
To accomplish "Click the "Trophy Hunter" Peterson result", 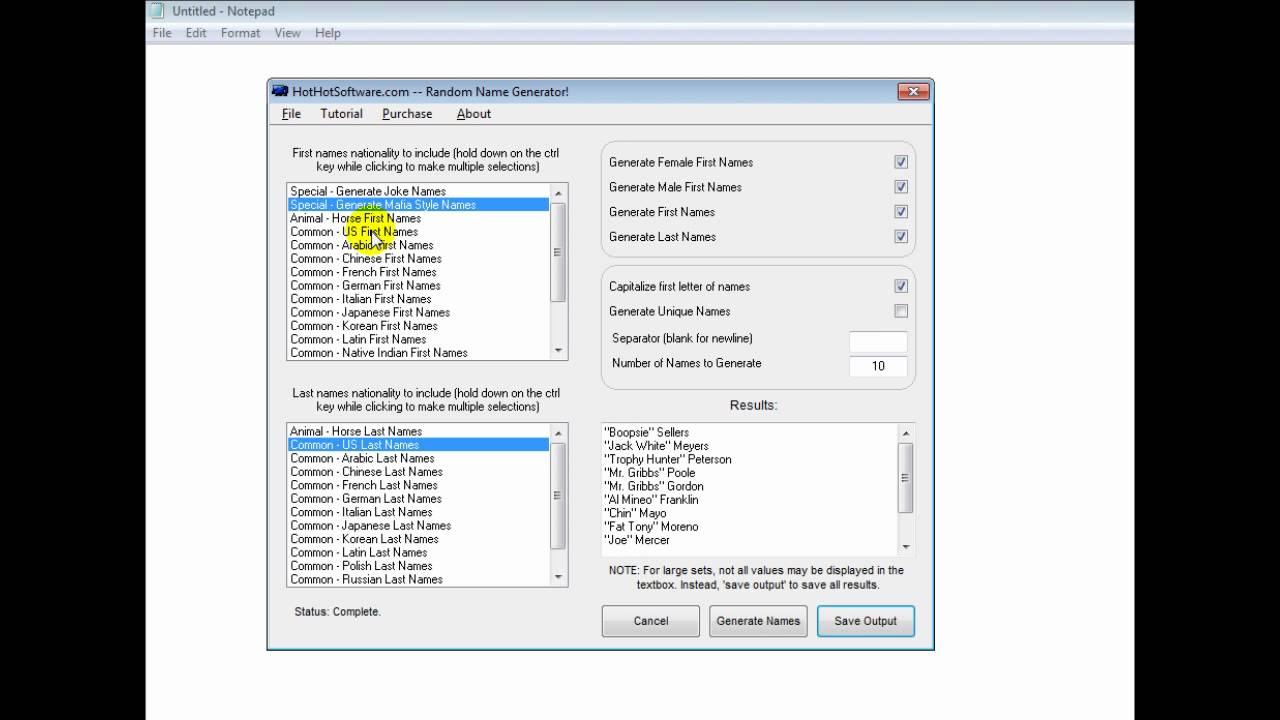I will pos(667,460).
